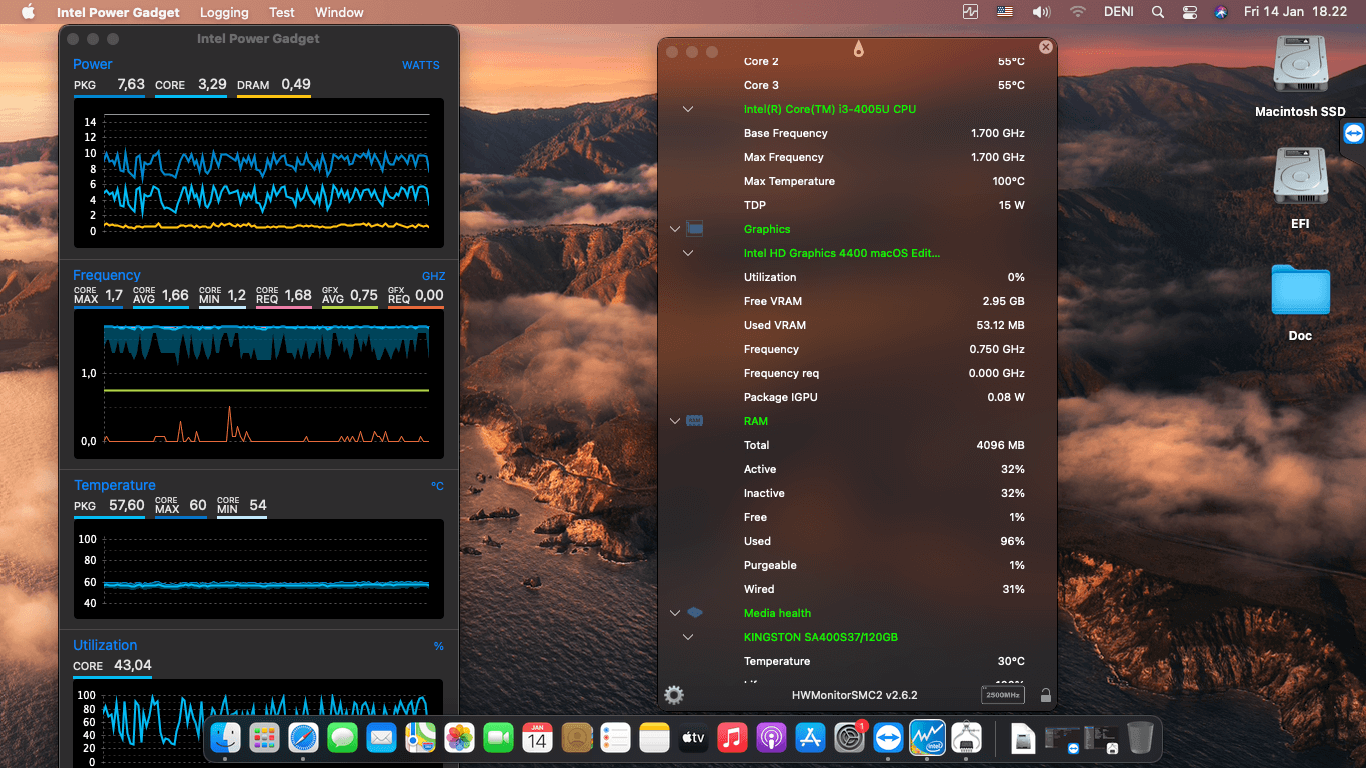Open HWMonitorSMC2 settings gear

click(x=674, y=695)
